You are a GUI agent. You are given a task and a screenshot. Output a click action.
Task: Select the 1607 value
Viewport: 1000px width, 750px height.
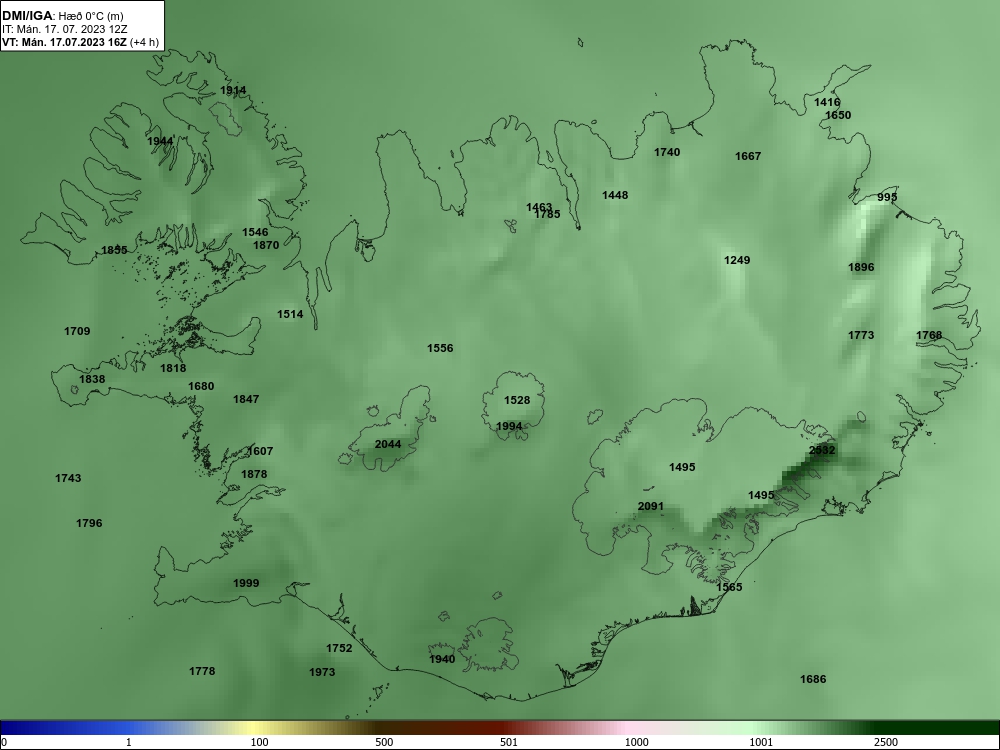(260, 451)
